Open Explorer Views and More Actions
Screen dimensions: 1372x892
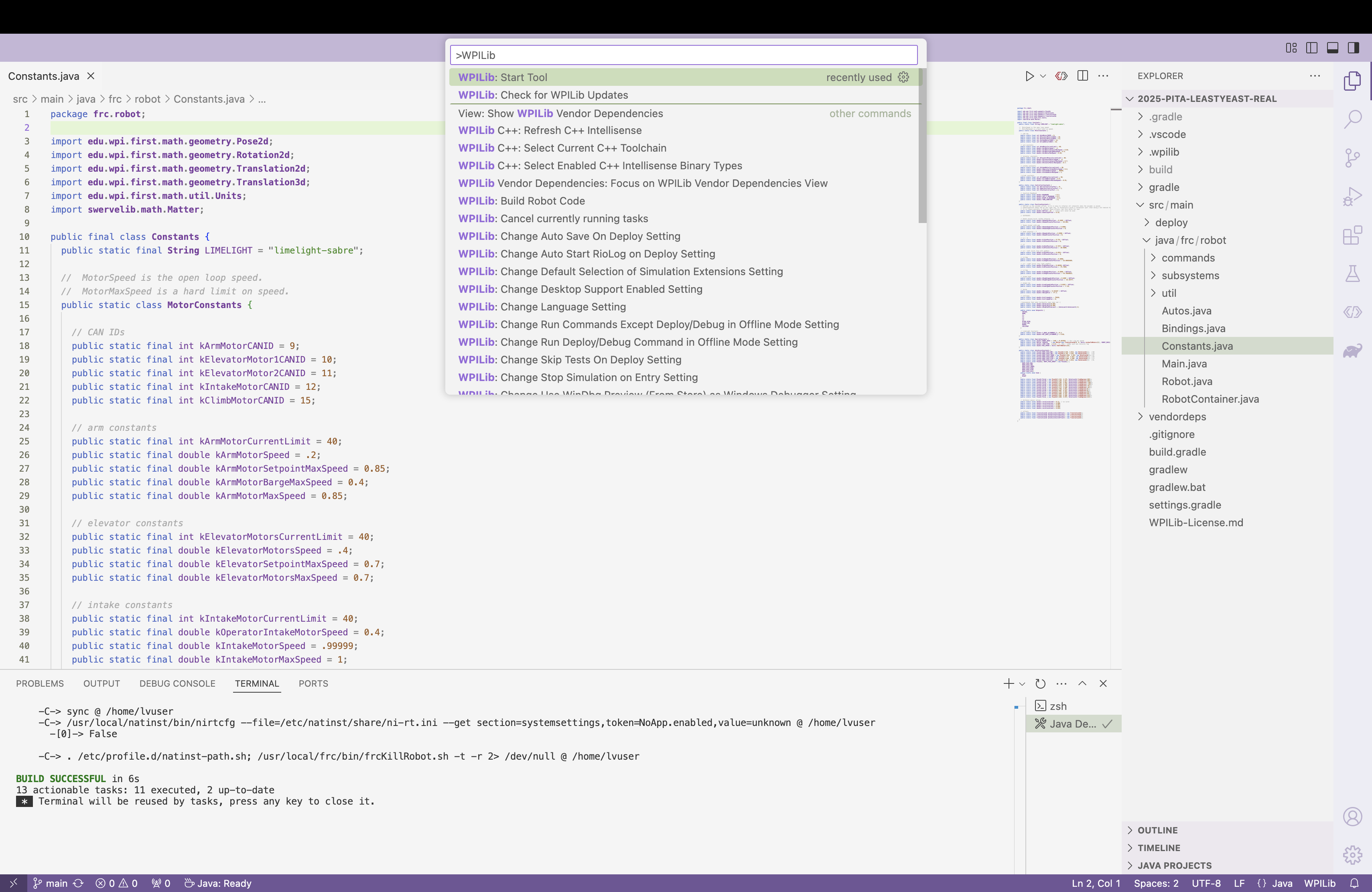(1315, 76)
